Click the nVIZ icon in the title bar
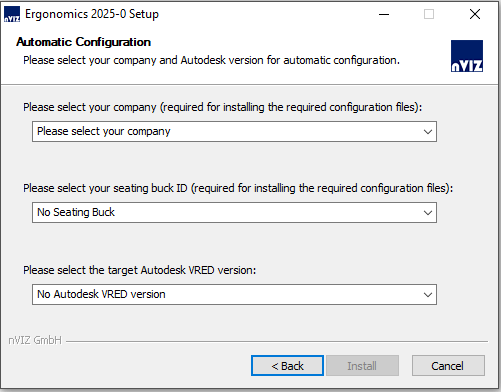 (12, 14)
